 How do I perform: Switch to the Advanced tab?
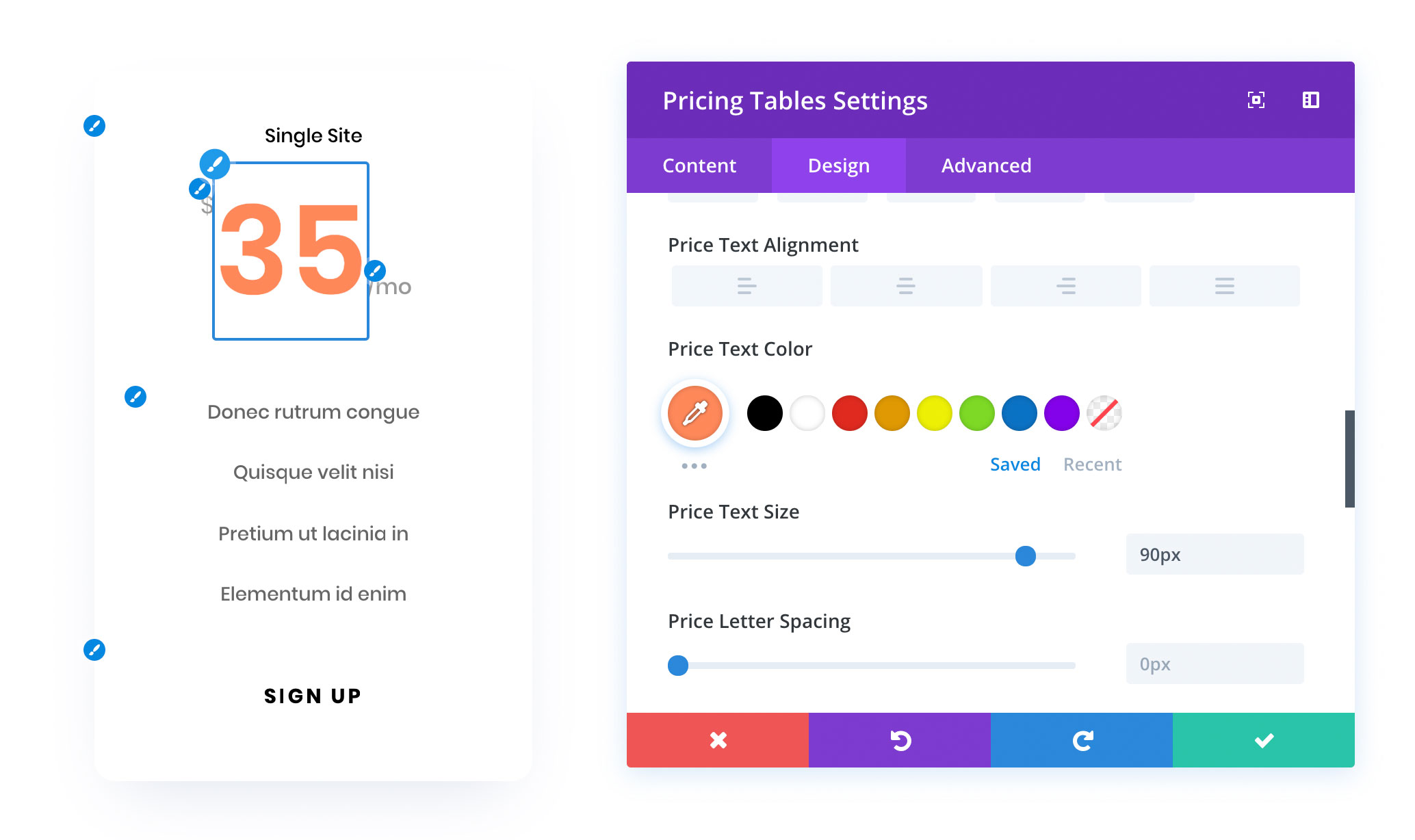(x=986, y=166)
